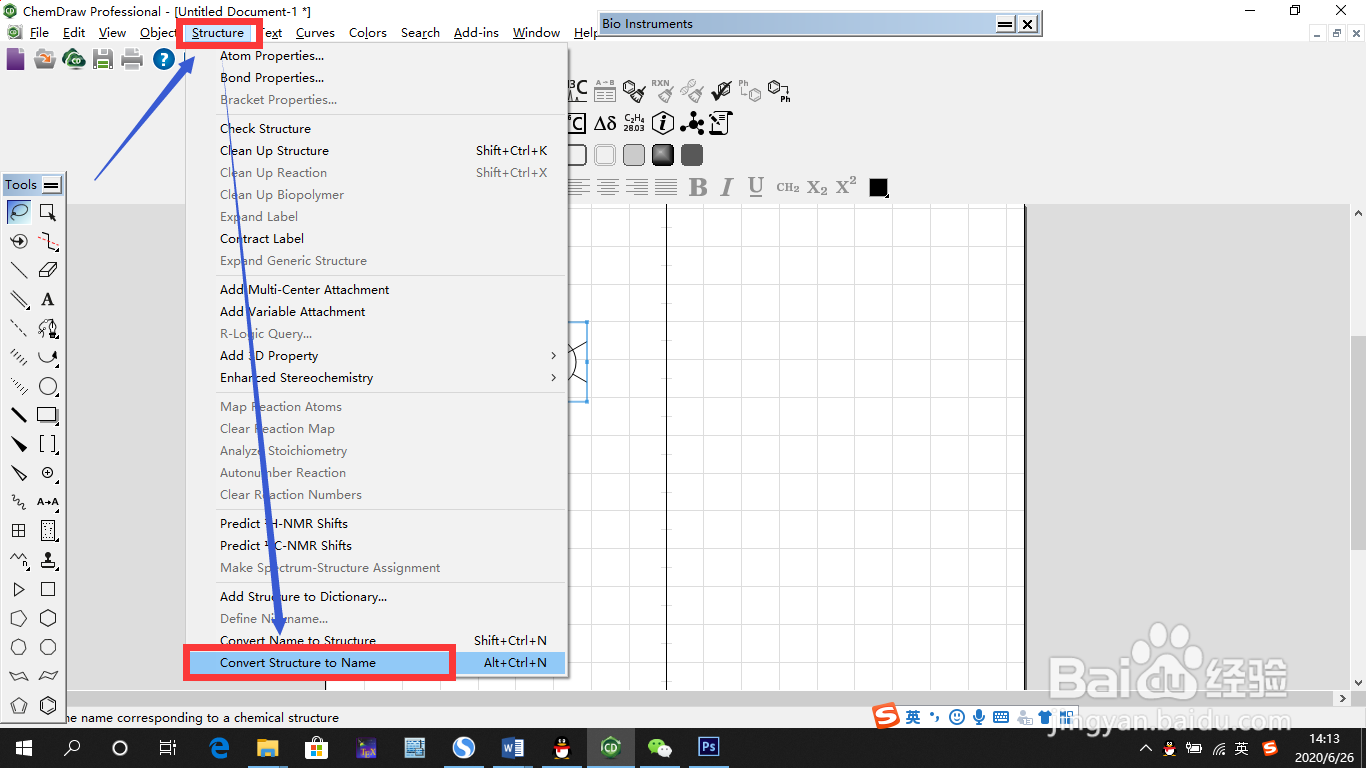The width and height of the screenshot is (1366, 768).
Task: Toggle justified text alignment
Action: pyautogui.click(x=666, y=187)
